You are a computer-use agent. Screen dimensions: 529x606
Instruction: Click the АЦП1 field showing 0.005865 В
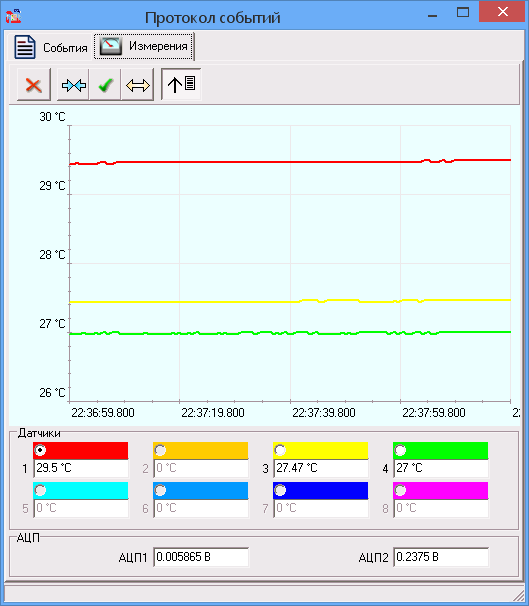(x=201, y=557)
